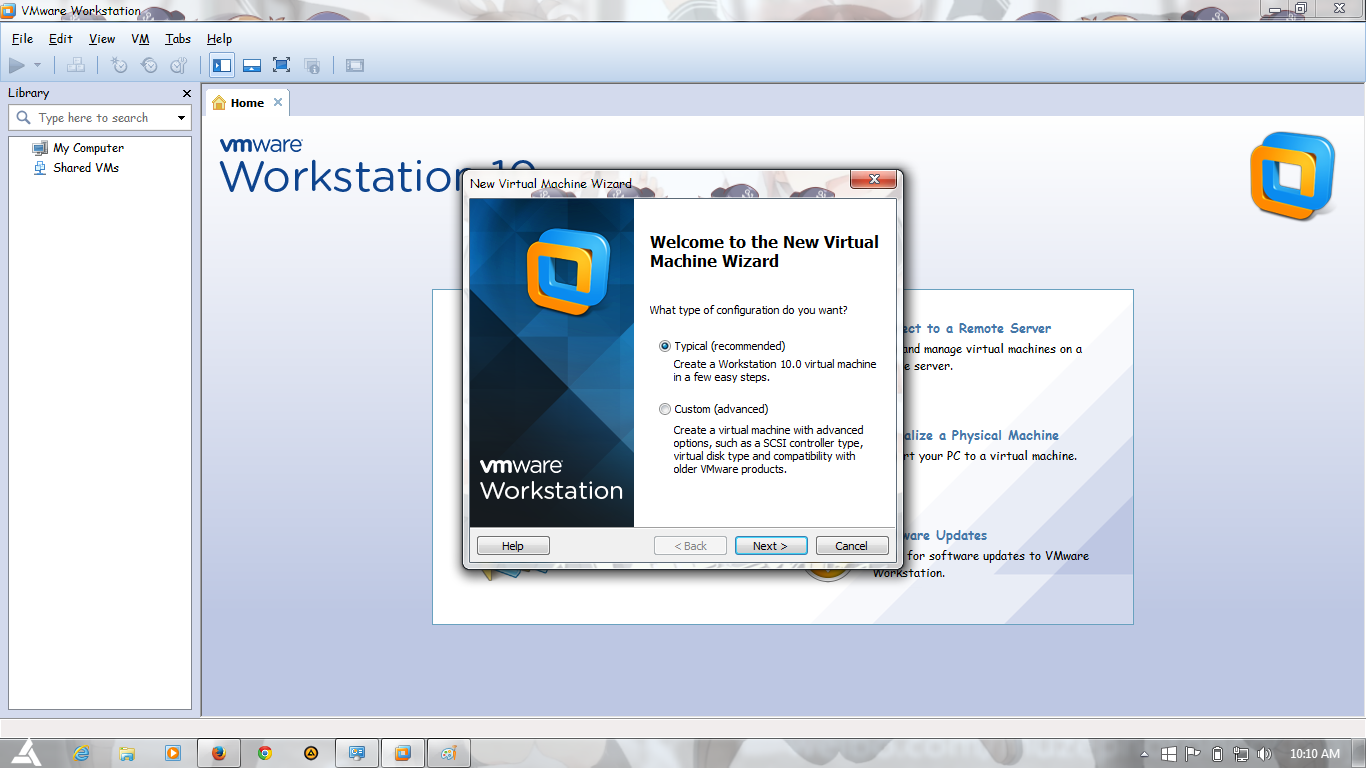Enter full screen mode via toolbar icon

tap(281, 65)
